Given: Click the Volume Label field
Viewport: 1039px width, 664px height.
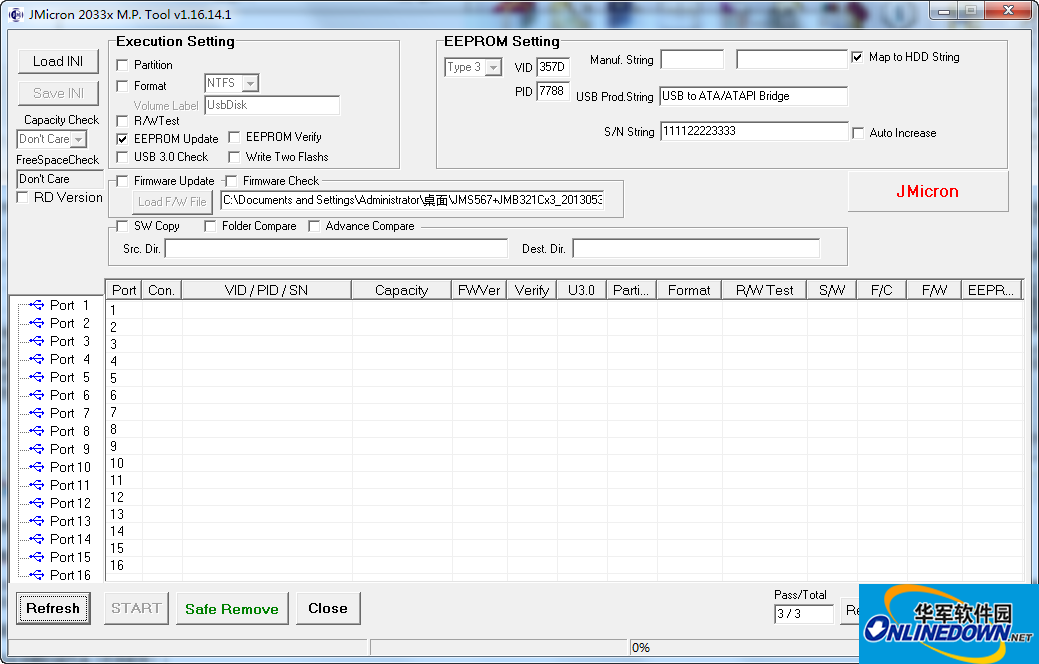Looking at the screenshot, I should (x=272, y=105).
